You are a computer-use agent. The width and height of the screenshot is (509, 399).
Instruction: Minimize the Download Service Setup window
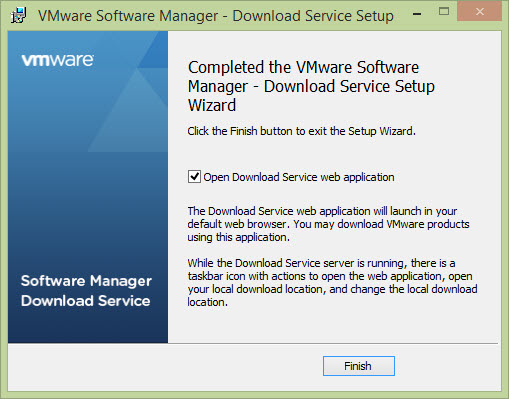point(417,14)
